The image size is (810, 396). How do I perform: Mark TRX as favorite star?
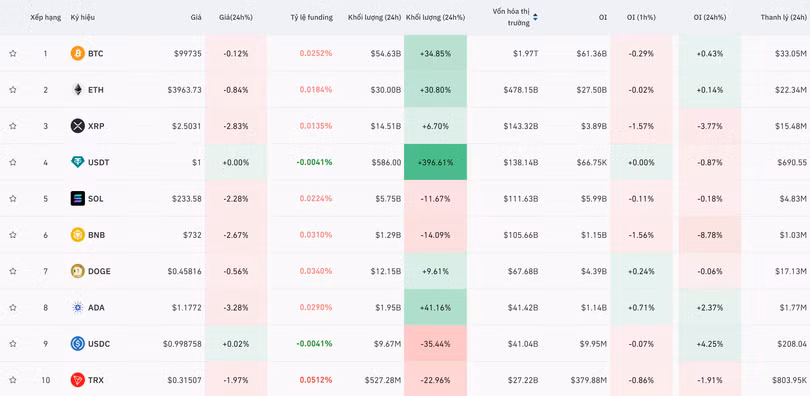point(13,380)
